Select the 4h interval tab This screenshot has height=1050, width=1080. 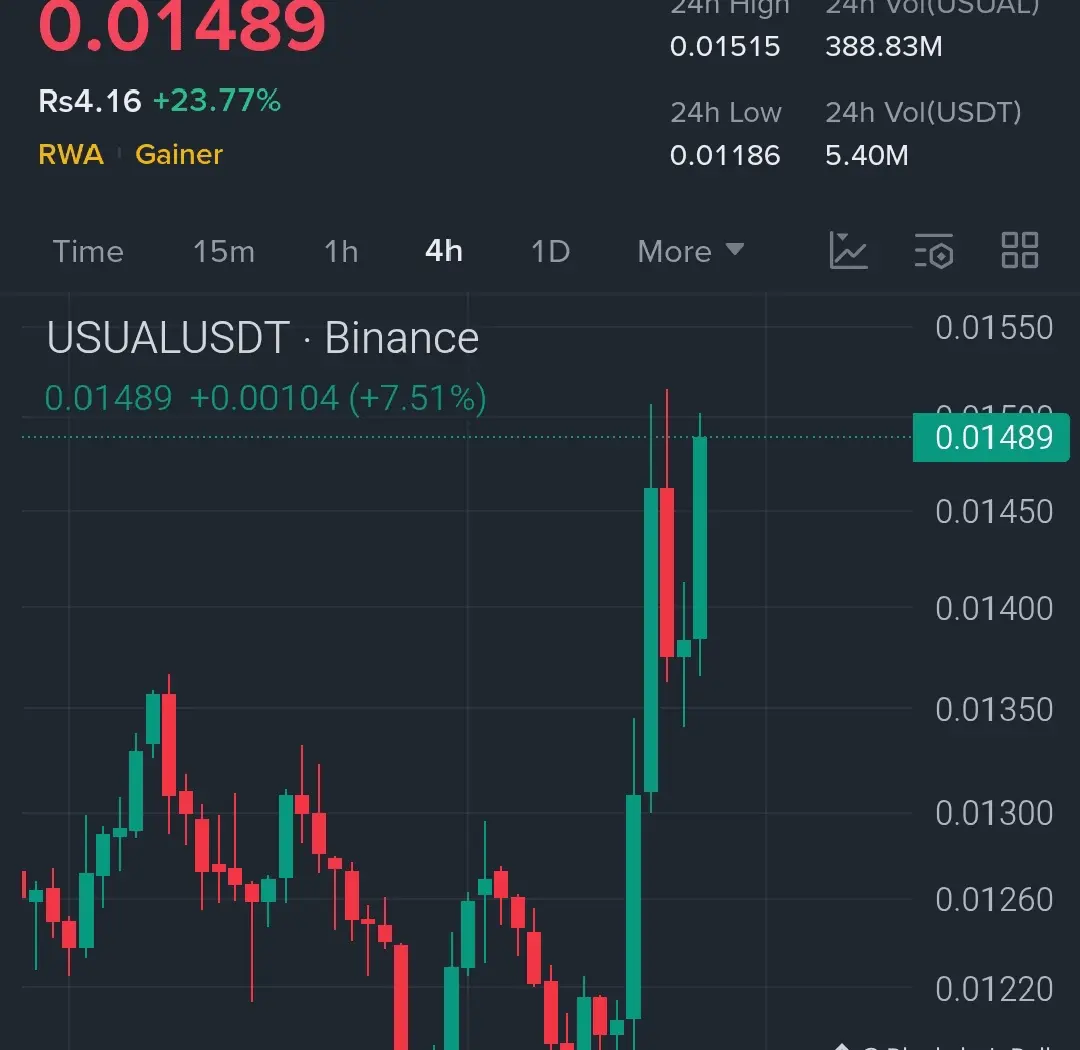click(444, 251)
